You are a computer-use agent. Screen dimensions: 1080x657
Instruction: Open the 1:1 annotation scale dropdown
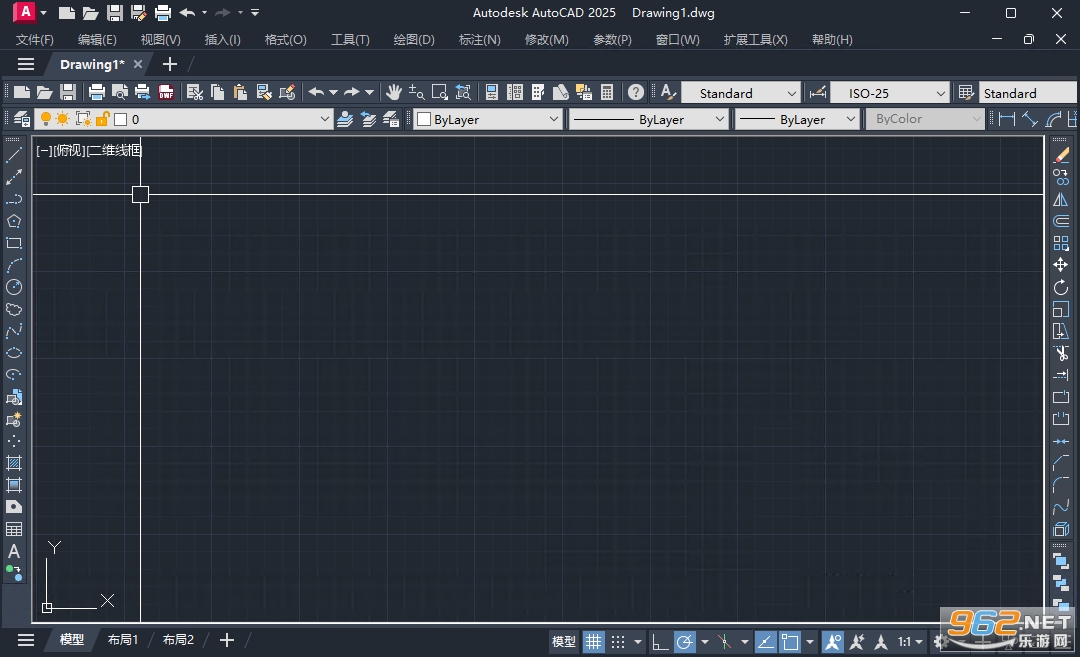910,642
